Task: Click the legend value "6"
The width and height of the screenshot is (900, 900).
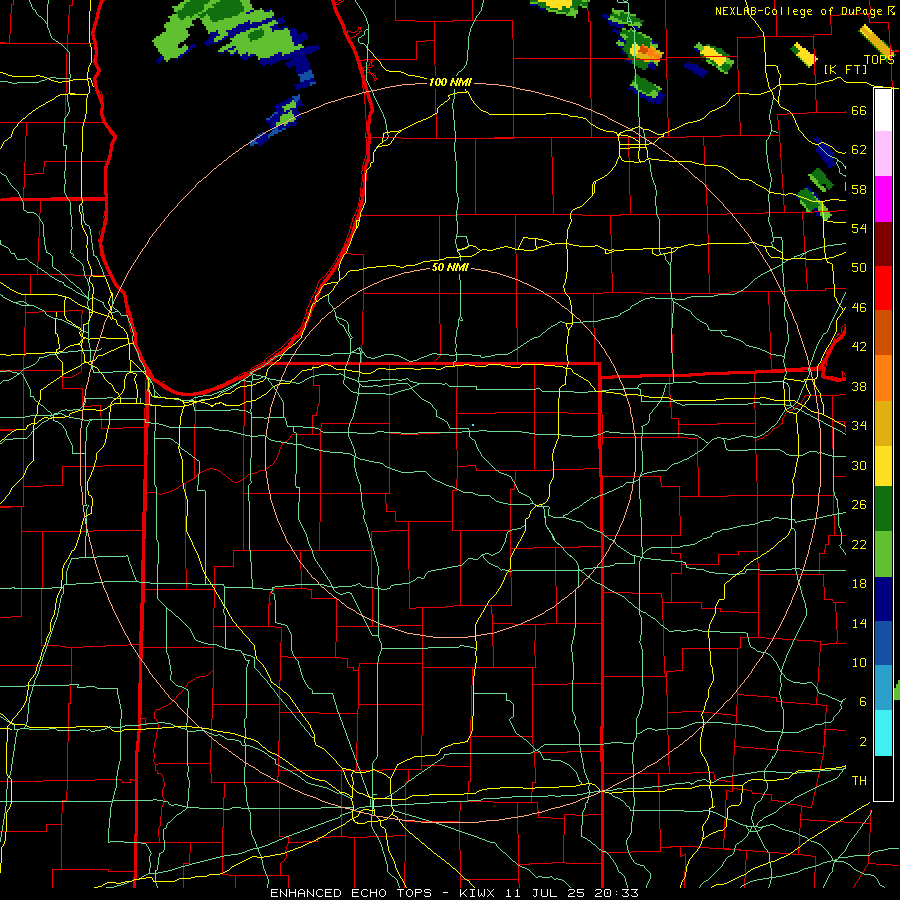Action: click(x=863, y=702)
